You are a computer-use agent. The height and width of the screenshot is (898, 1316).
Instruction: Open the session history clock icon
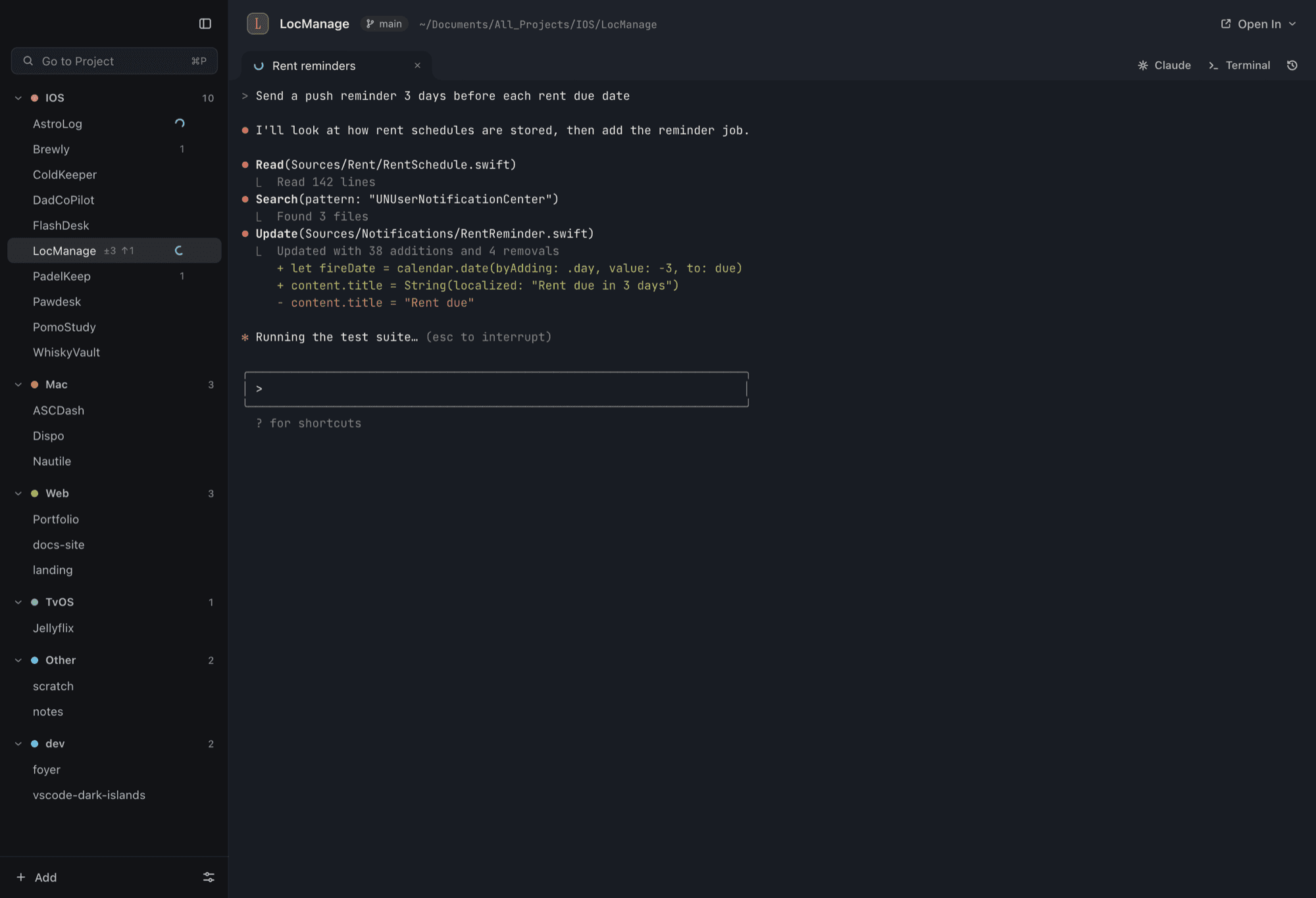1292,65
